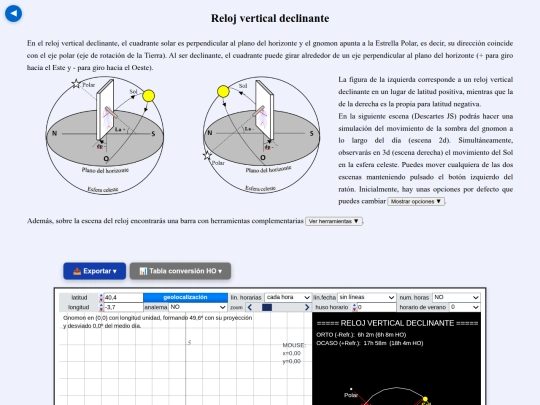Open the Exportar dropdown button
This screenshot has height=405, width=540.
click(x=95, y=271)
